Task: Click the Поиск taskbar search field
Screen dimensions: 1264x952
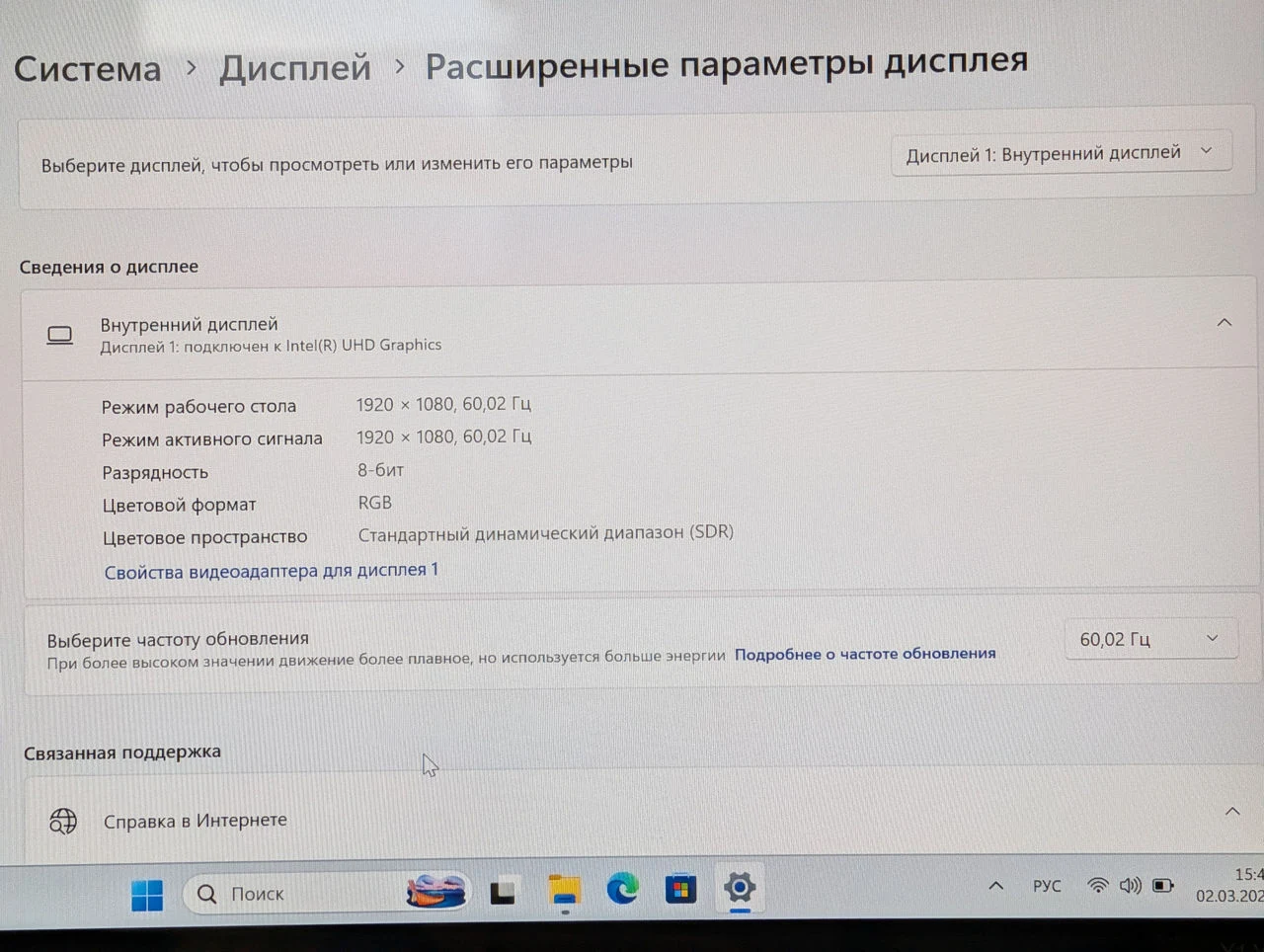Action: tap(325, 893)
